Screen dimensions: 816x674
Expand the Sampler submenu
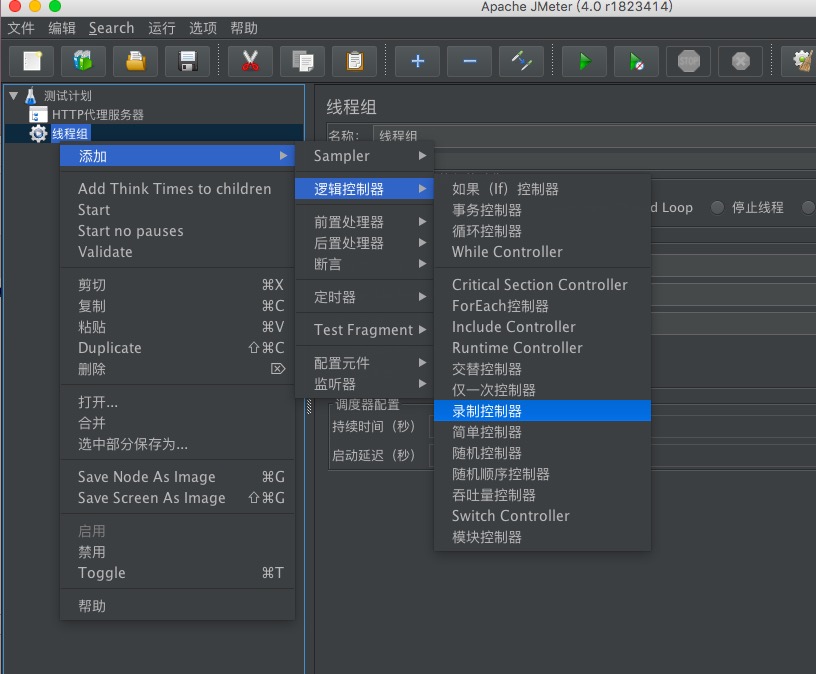(364, 156)
